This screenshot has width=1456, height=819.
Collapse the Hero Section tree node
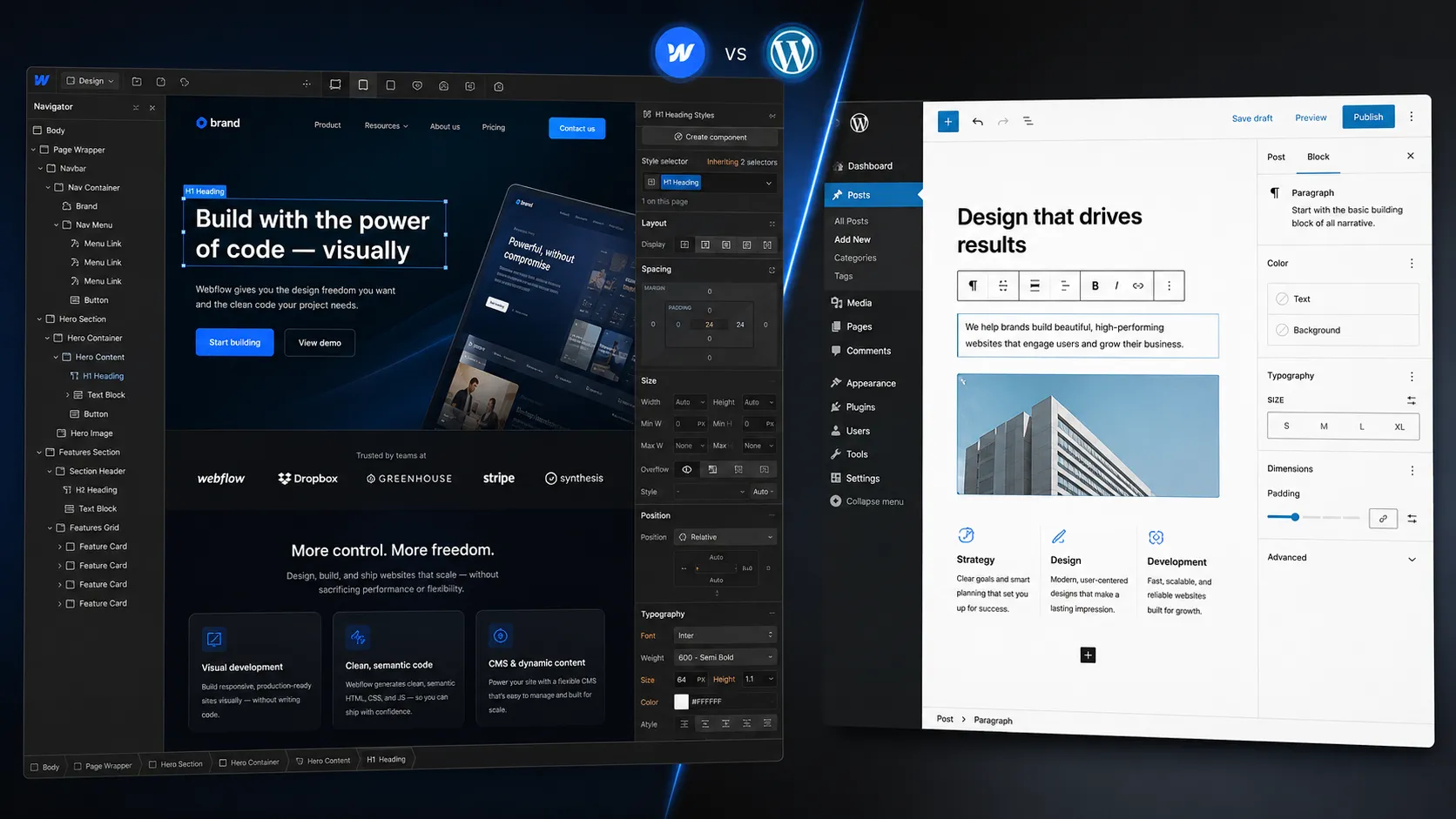tap(39, 319)
